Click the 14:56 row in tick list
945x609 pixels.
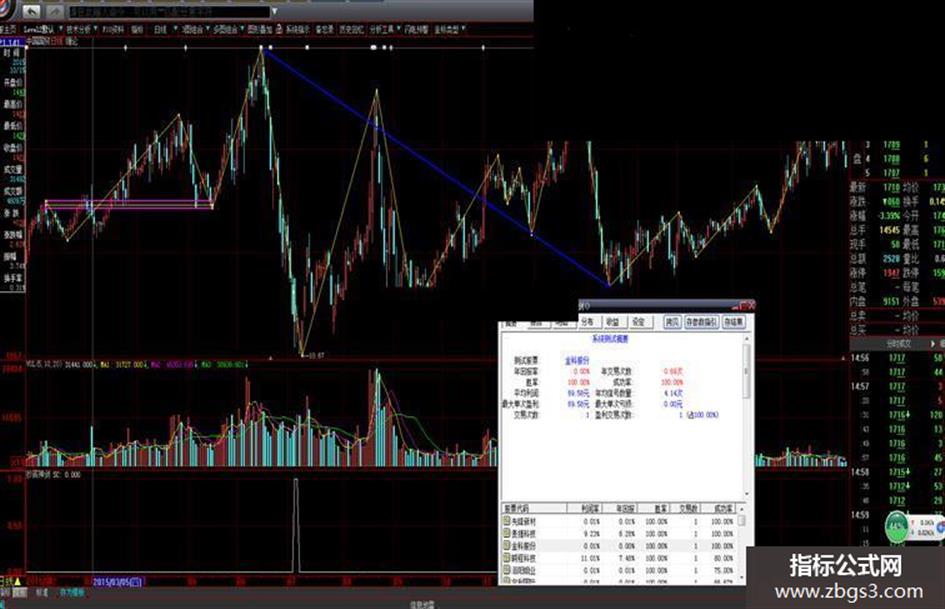click(897, 358)
